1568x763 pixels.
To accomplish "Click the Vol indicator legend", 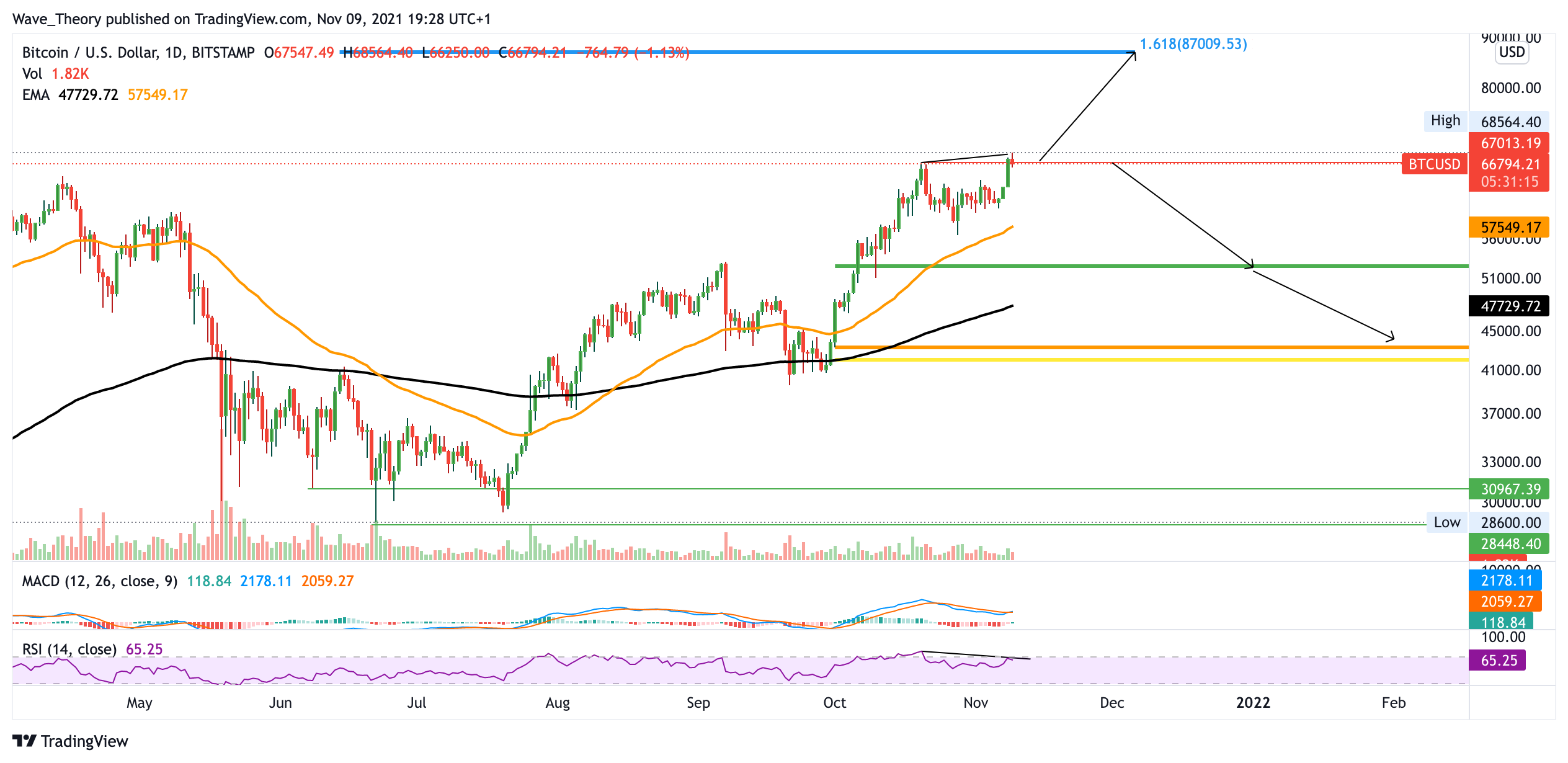I will click(32, 74).
